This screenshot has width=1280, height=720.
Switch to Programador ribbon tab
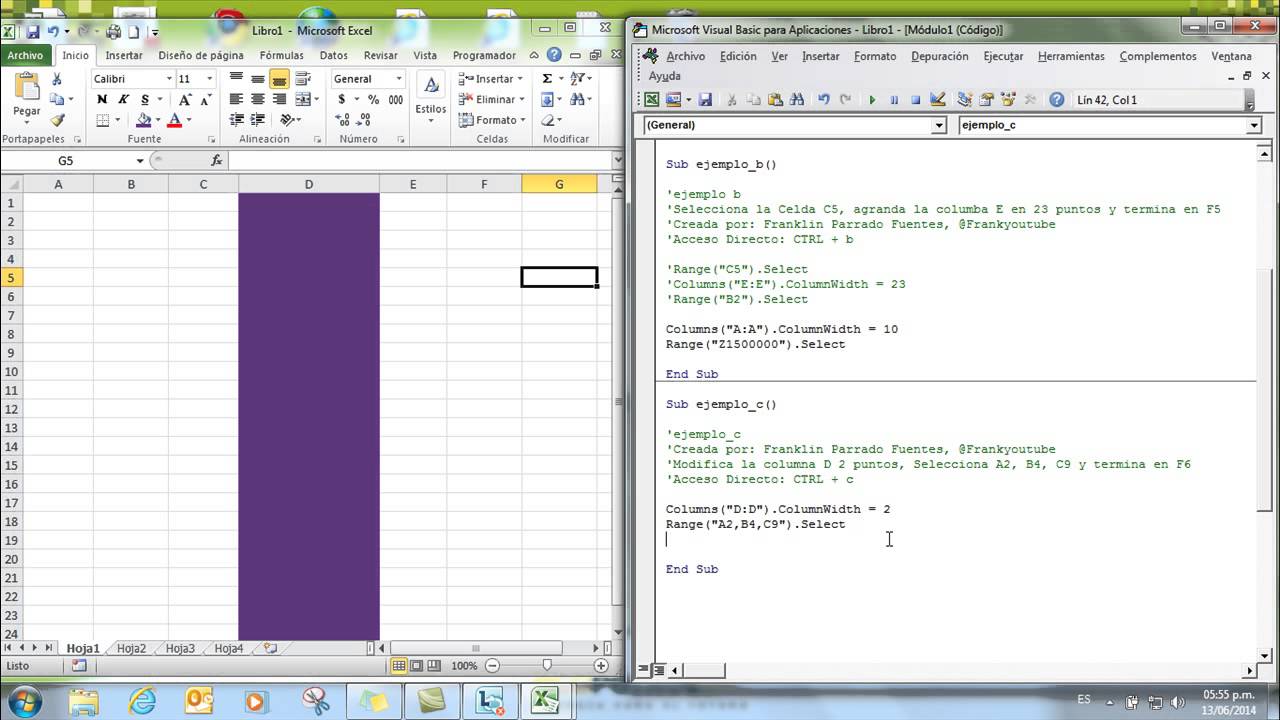[484, 56]
